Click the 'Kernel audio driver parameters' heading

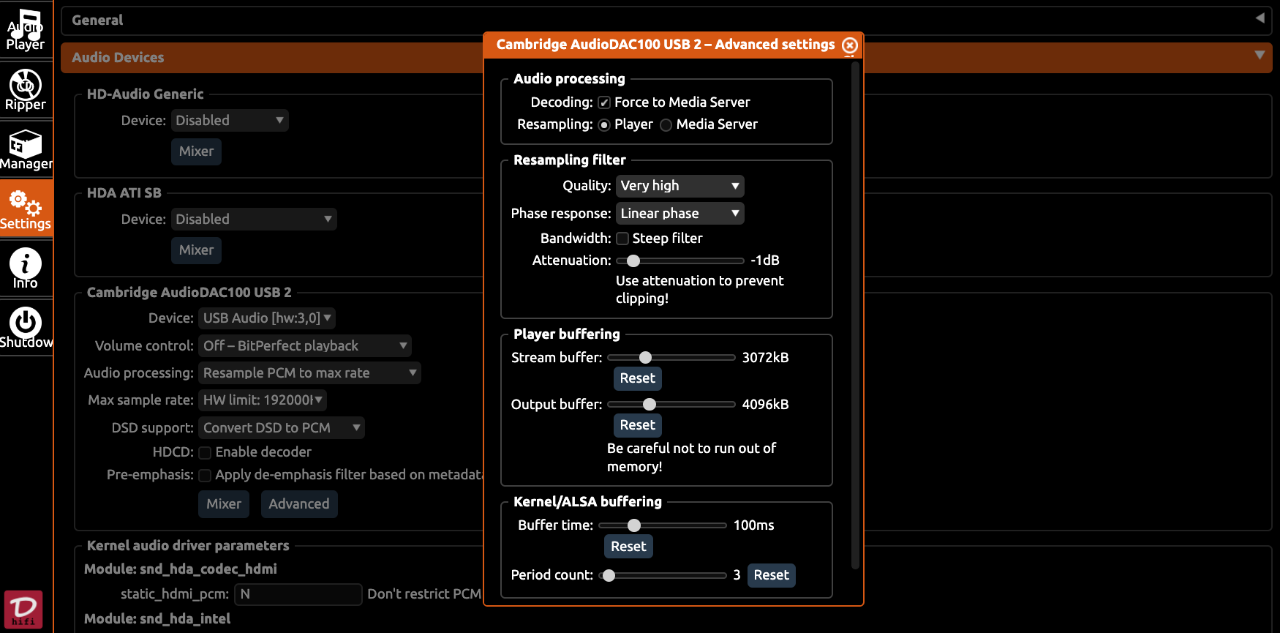point(188,546)
